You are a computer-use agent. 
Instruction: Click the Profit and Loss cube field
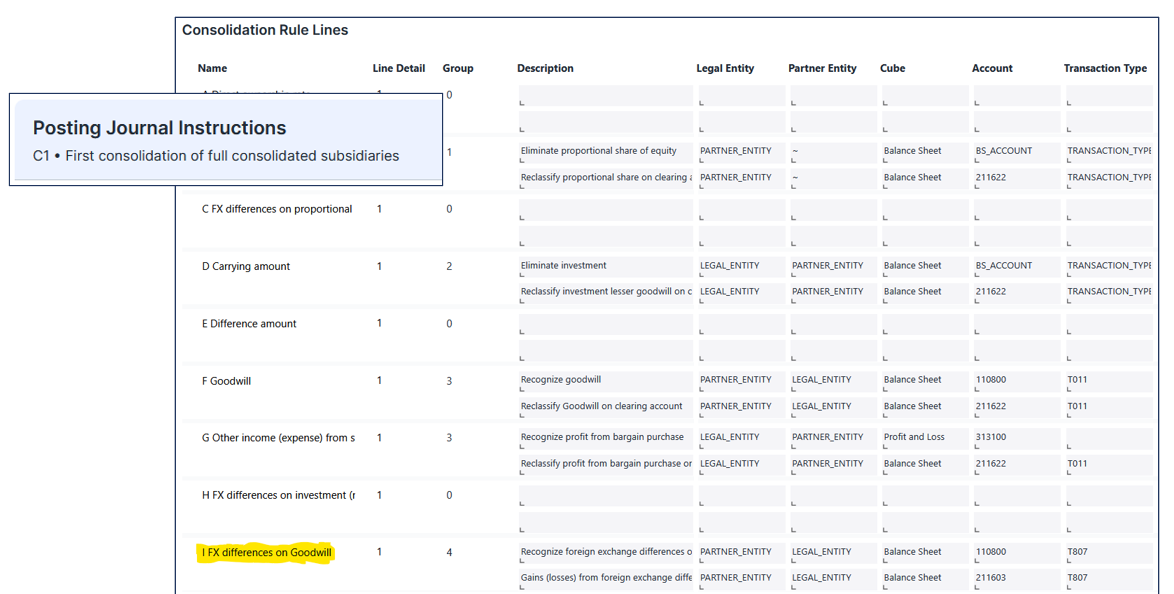click(923, 437)
